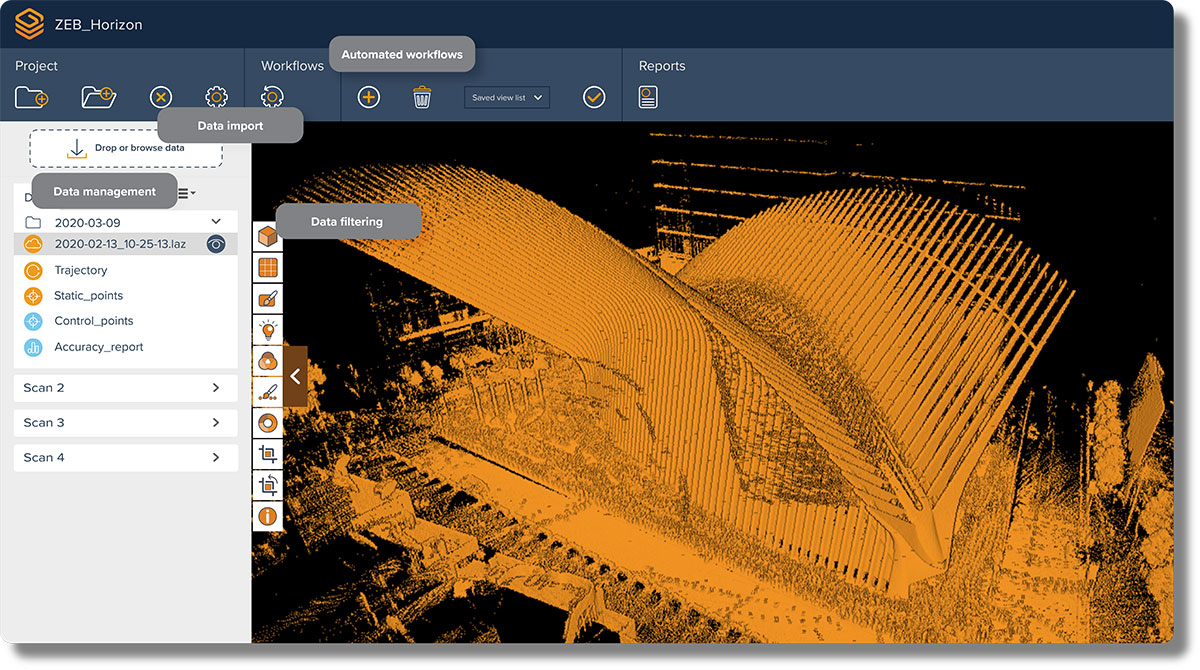Select the crop tool
This screenshot has height=670, width=1200.
[267, 453]
